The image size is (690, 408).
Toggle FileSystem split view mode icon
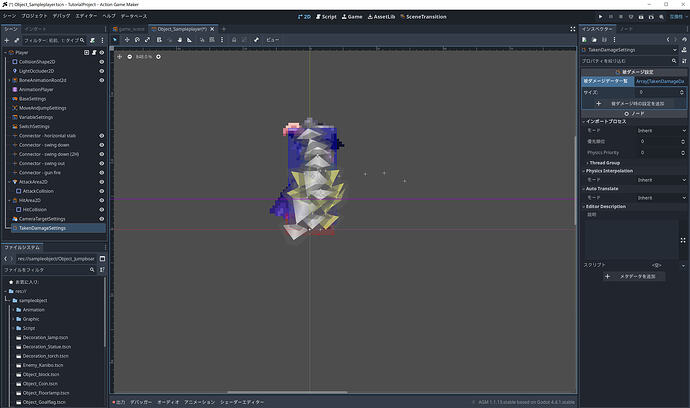point(102,259)
